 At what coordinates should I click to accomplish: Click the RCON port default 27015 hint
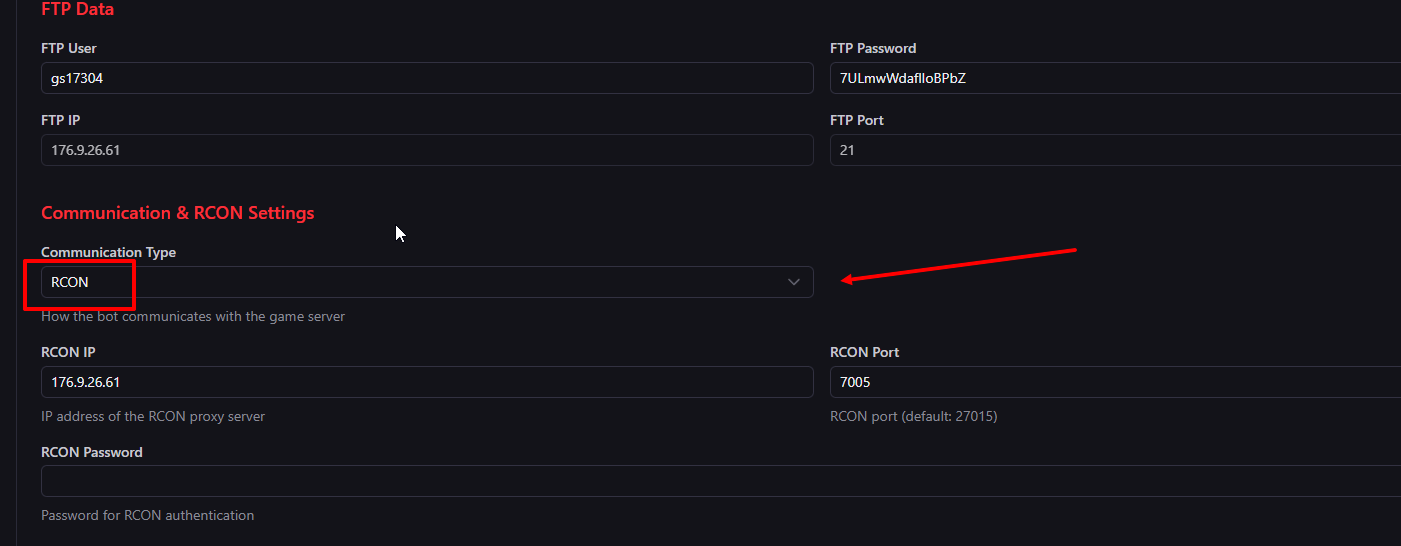tap(913, 416)
